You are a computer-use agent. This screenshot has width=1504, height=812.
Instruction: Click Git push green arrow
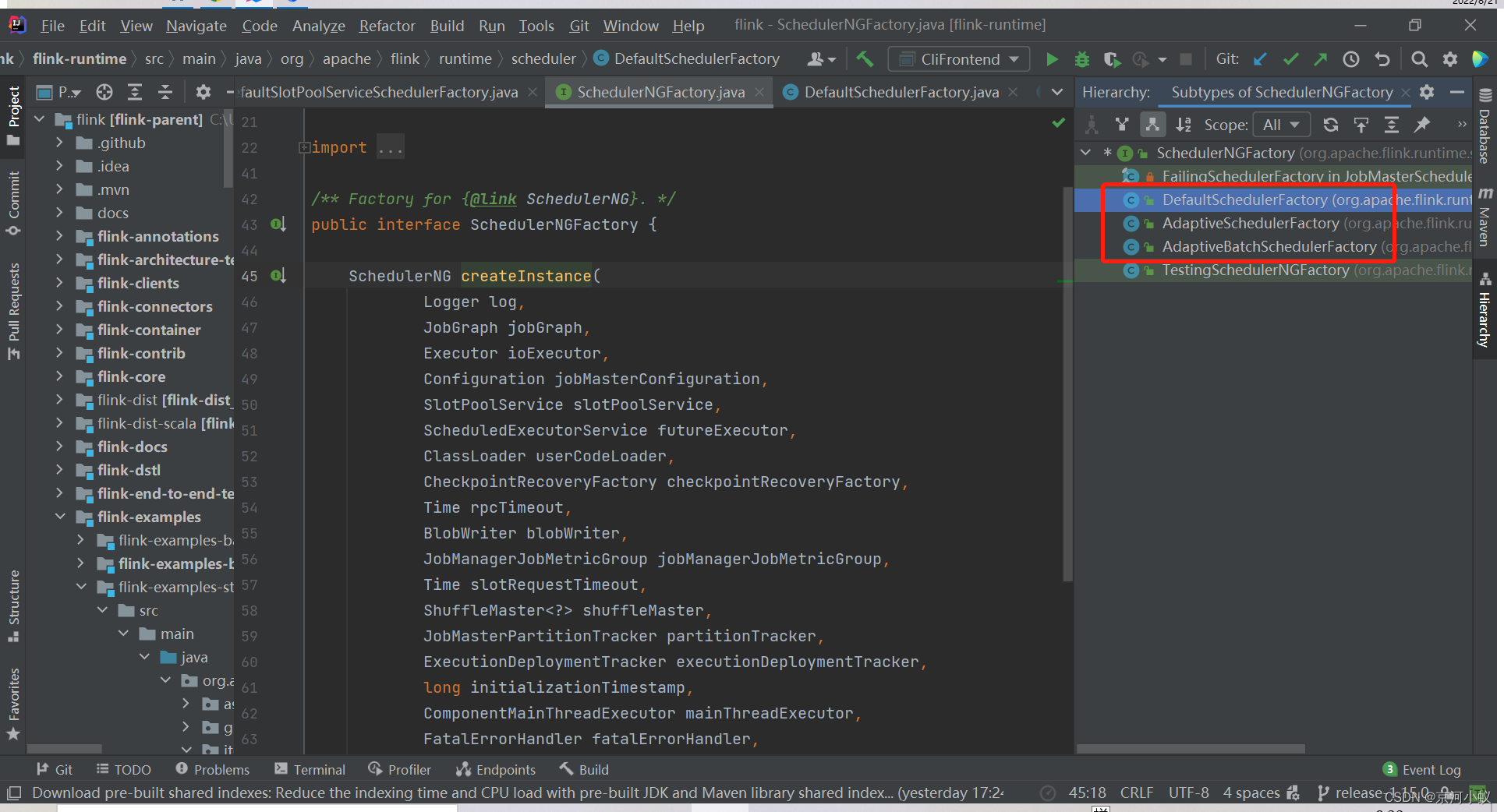(1321, 59)
